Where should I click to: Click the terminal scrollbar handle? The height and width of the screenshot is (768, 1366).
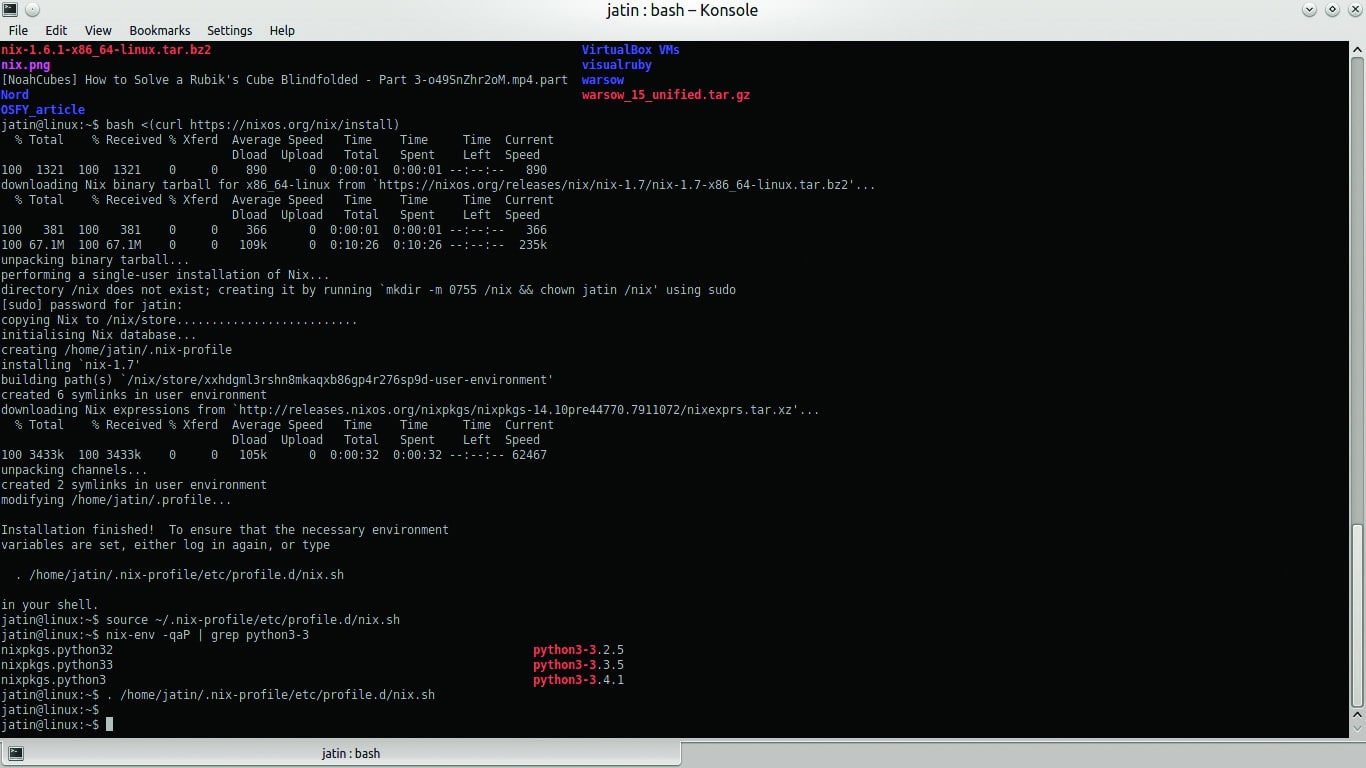(x=1358, y=614)
